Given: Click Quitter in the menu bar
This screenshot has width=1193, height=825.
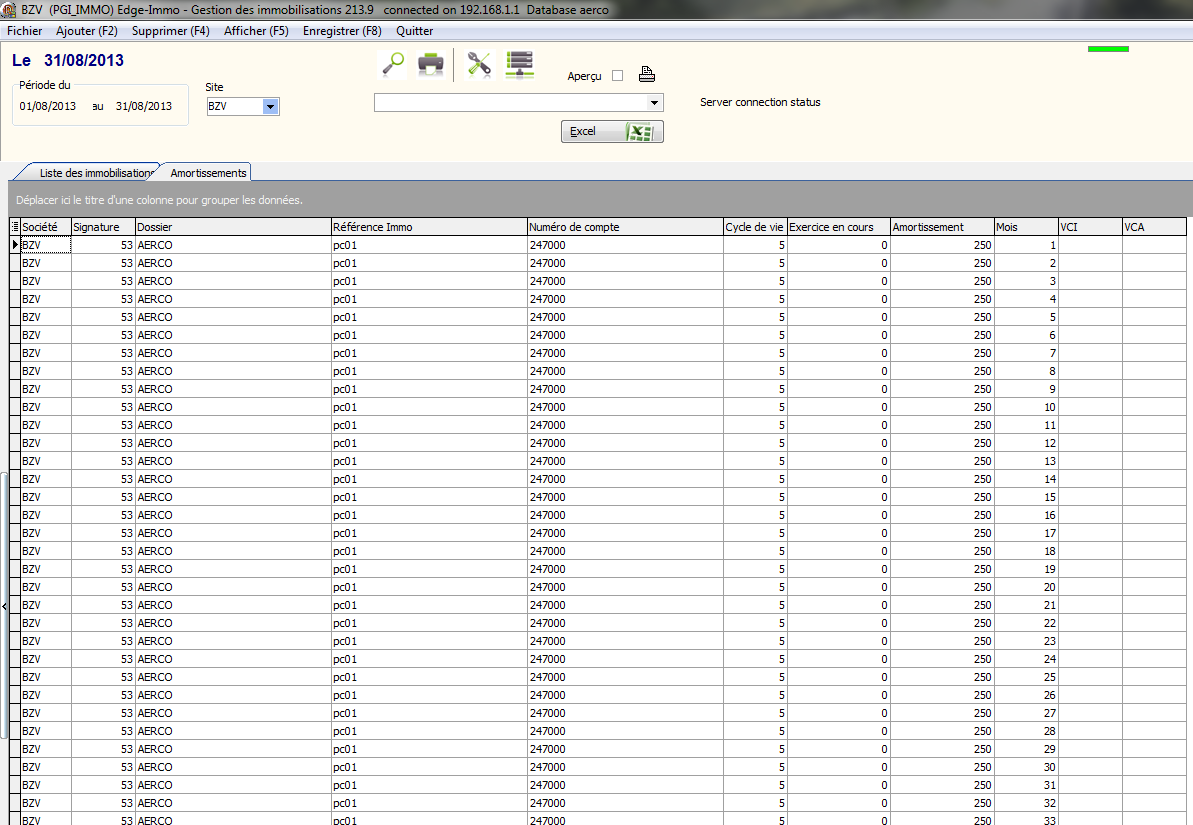Looking at the screenshot, I should pyautogui.click(x=415, y=31).
